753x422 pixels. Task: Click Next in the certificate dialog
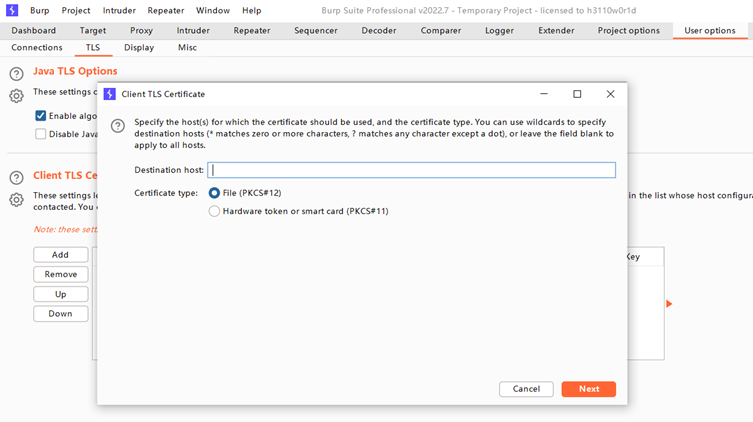(x=589, y=389)
